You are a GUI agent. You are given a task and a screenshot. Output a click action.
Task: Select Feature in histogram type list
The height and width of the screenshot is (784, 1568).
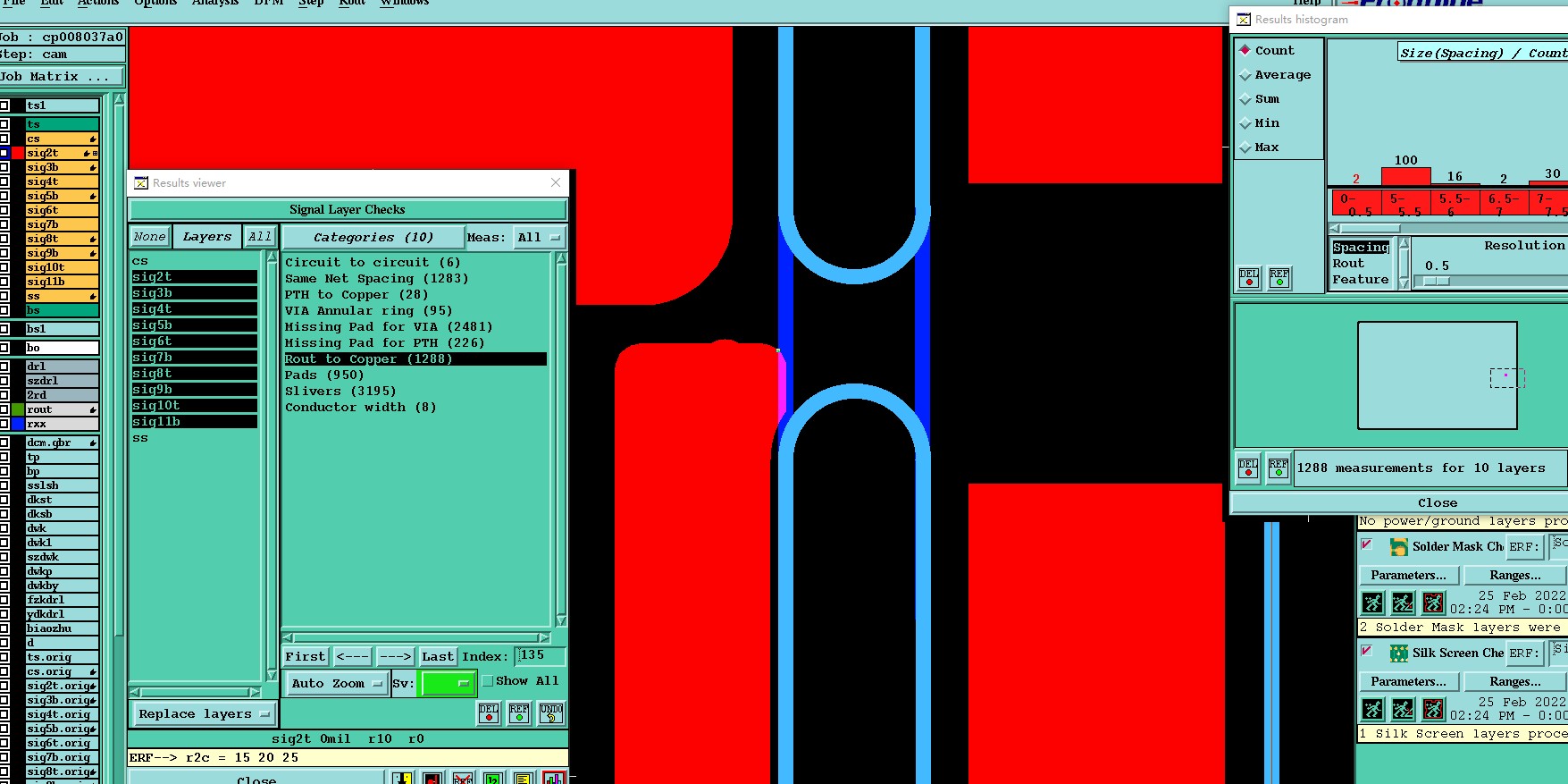tap(1362, 280)
